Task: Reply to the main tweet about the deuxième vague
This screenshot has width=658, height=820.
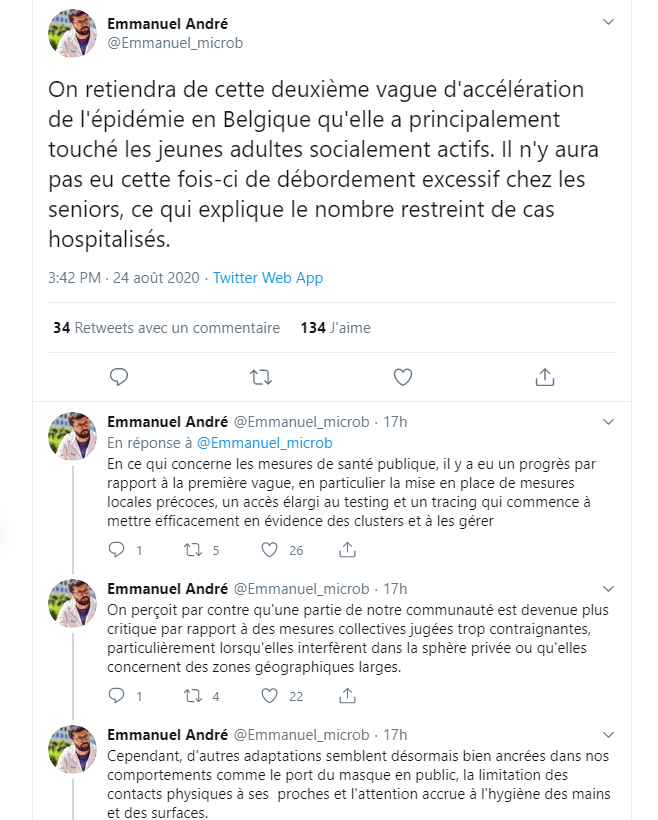Action: [118, 377]
